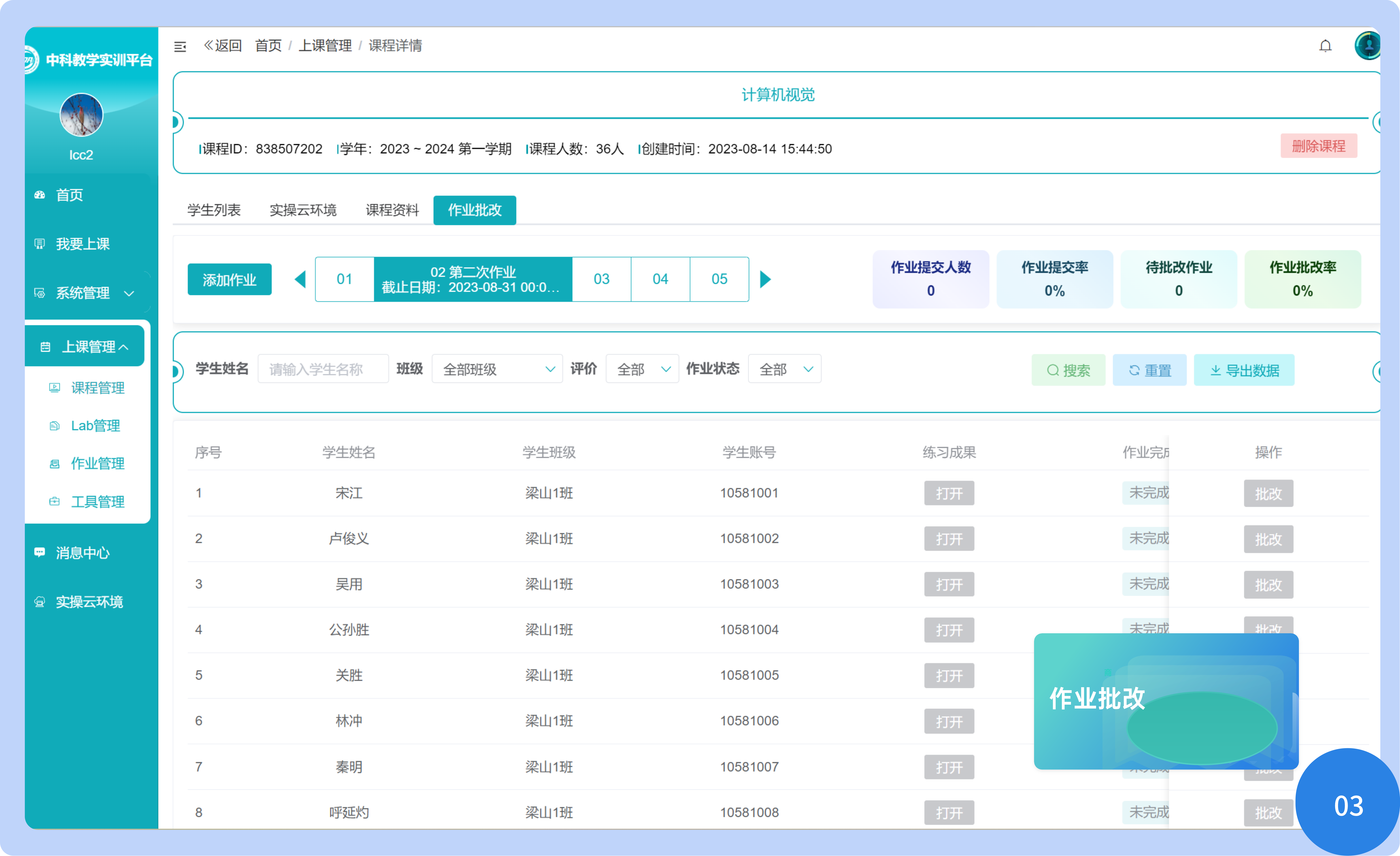
Task: Collapse the sidebar with the hamburger icon
Action: click(180, 47)
